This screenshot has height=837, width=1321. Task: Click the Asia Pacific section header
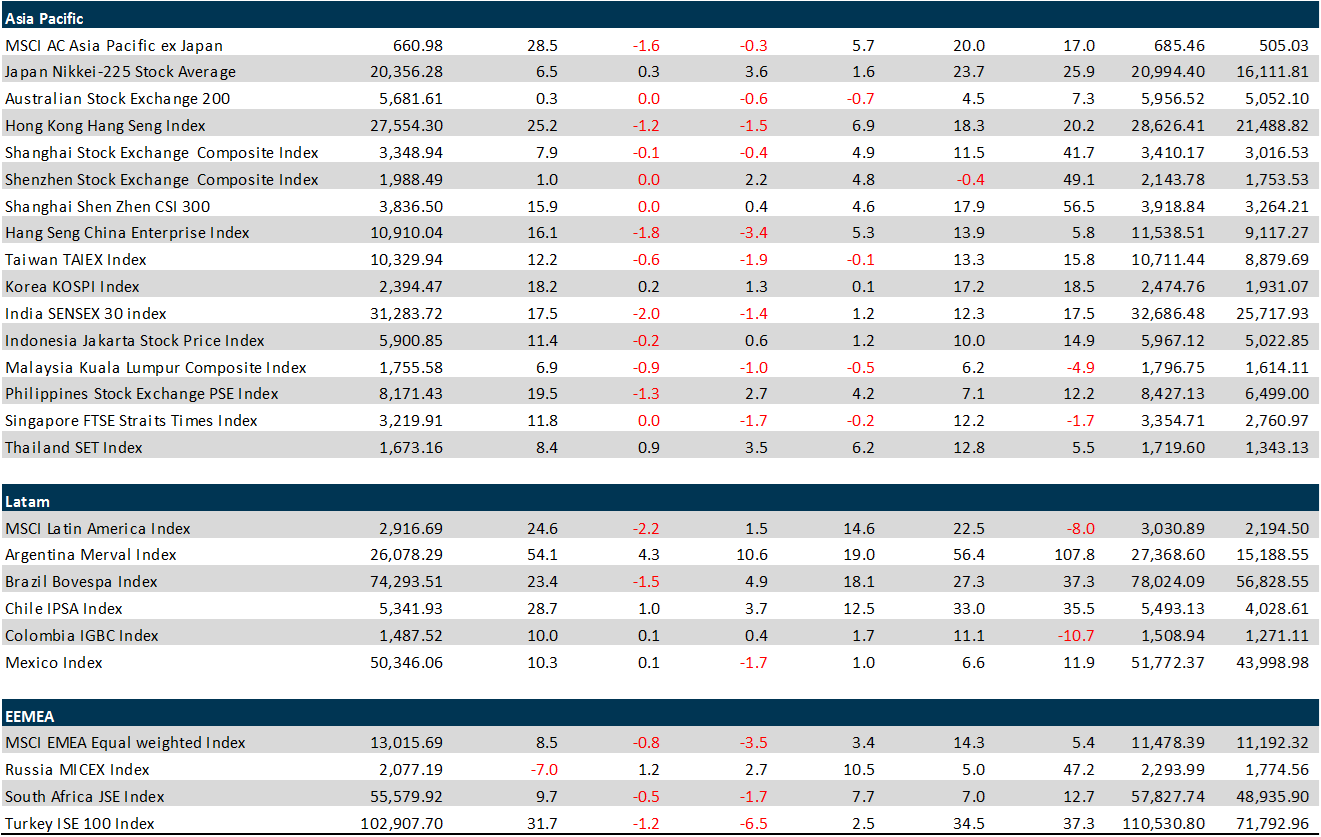660,17
